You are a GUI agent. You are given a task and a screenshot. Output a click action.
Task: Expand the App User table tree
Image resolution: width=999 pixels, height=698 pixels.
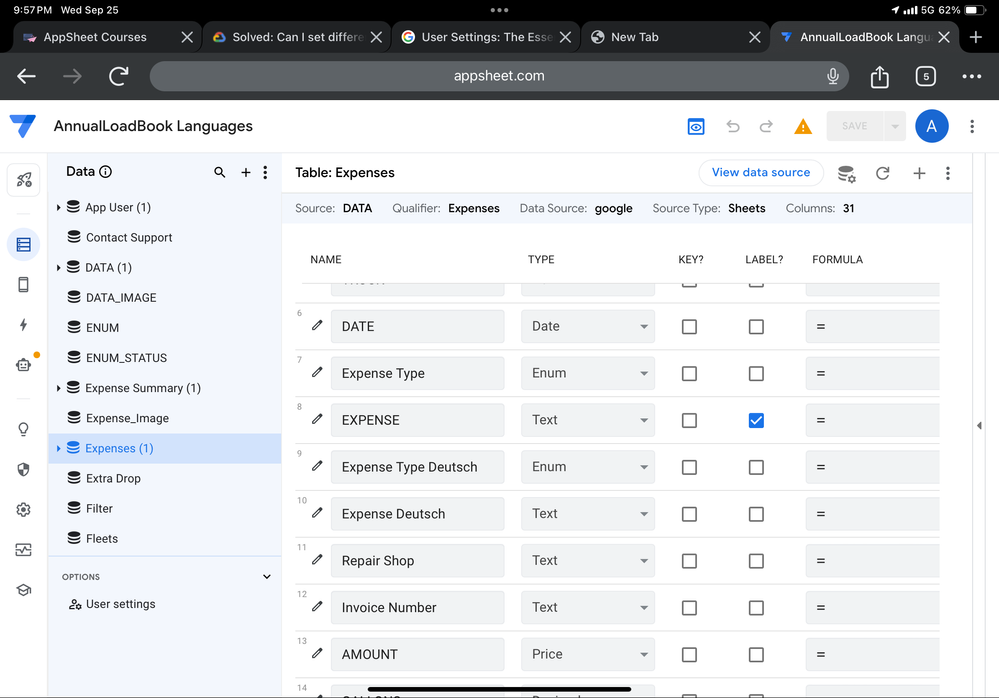(x=58, y=208)
